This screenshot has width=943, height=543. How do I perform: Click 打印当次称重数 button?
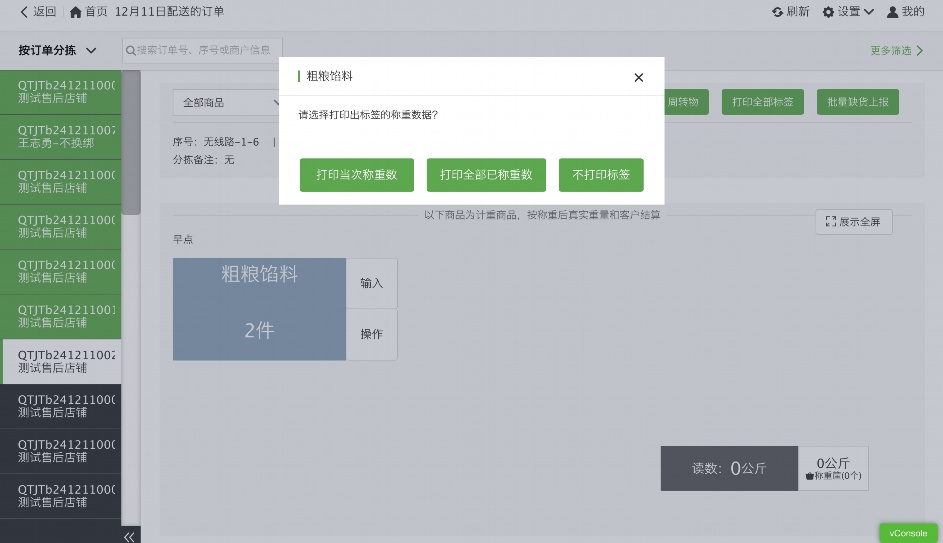[357, 175]
